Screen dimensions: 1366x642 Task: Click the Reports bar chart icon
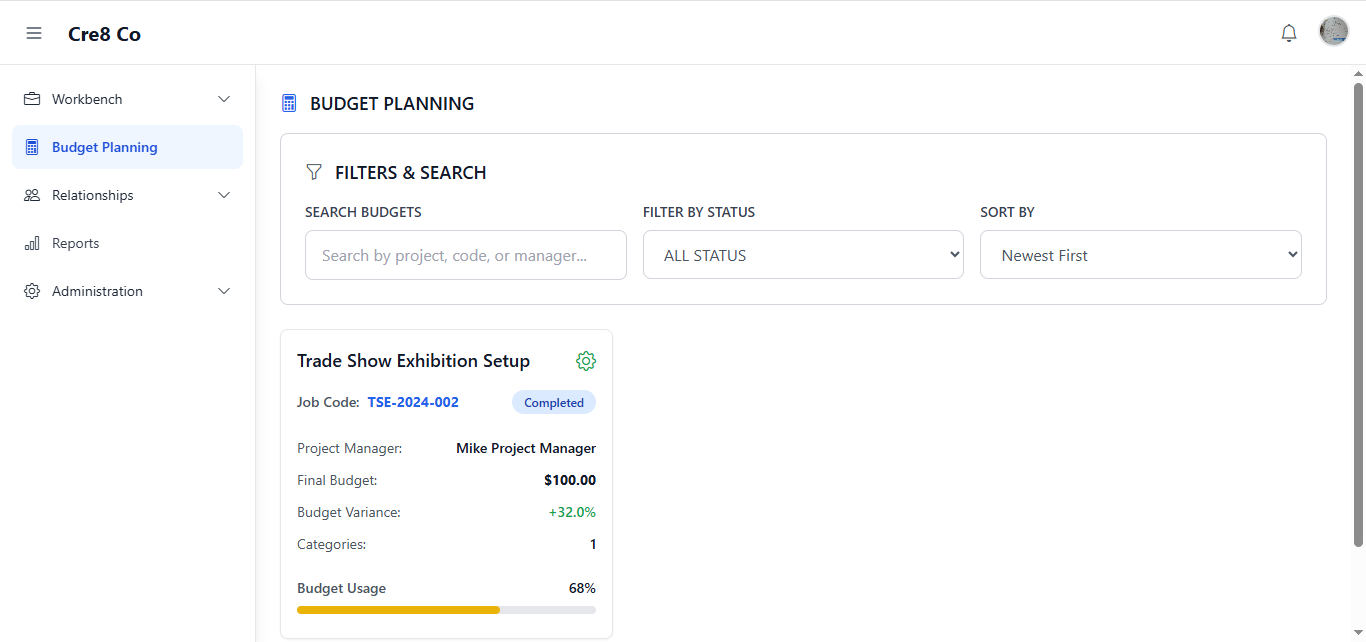point(32,243)
